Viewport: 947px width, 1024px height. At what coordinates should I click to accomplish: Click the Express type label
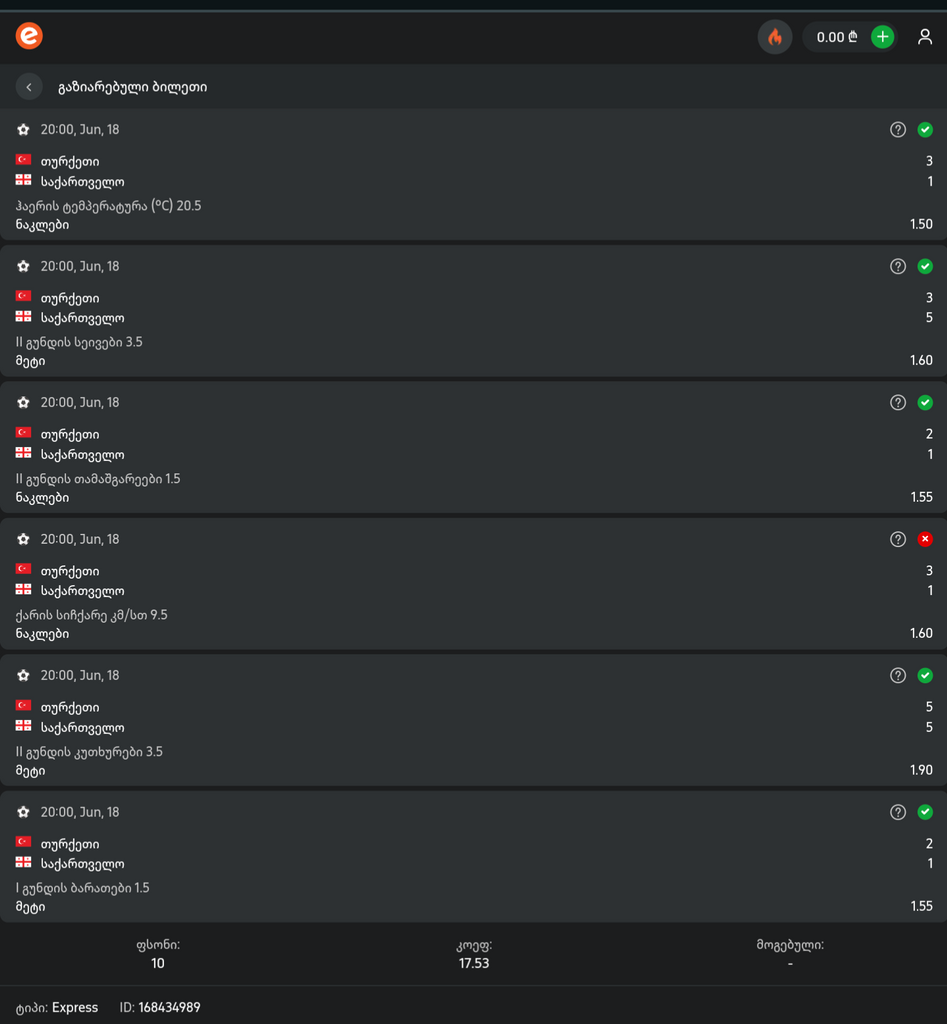click(x=75, y=1007)
